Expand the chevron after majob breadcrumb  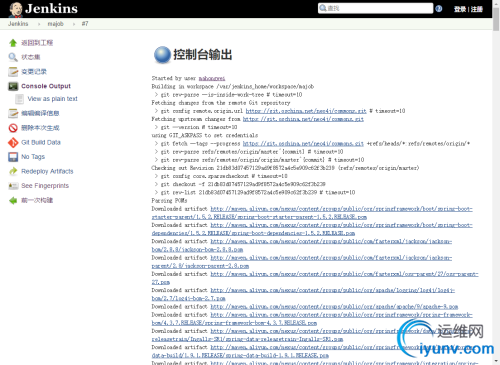74,24
